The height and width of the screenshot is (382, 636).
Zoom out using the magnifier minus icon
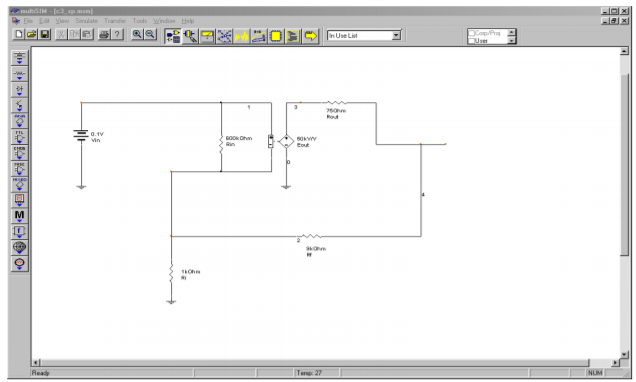coord(150,34)
